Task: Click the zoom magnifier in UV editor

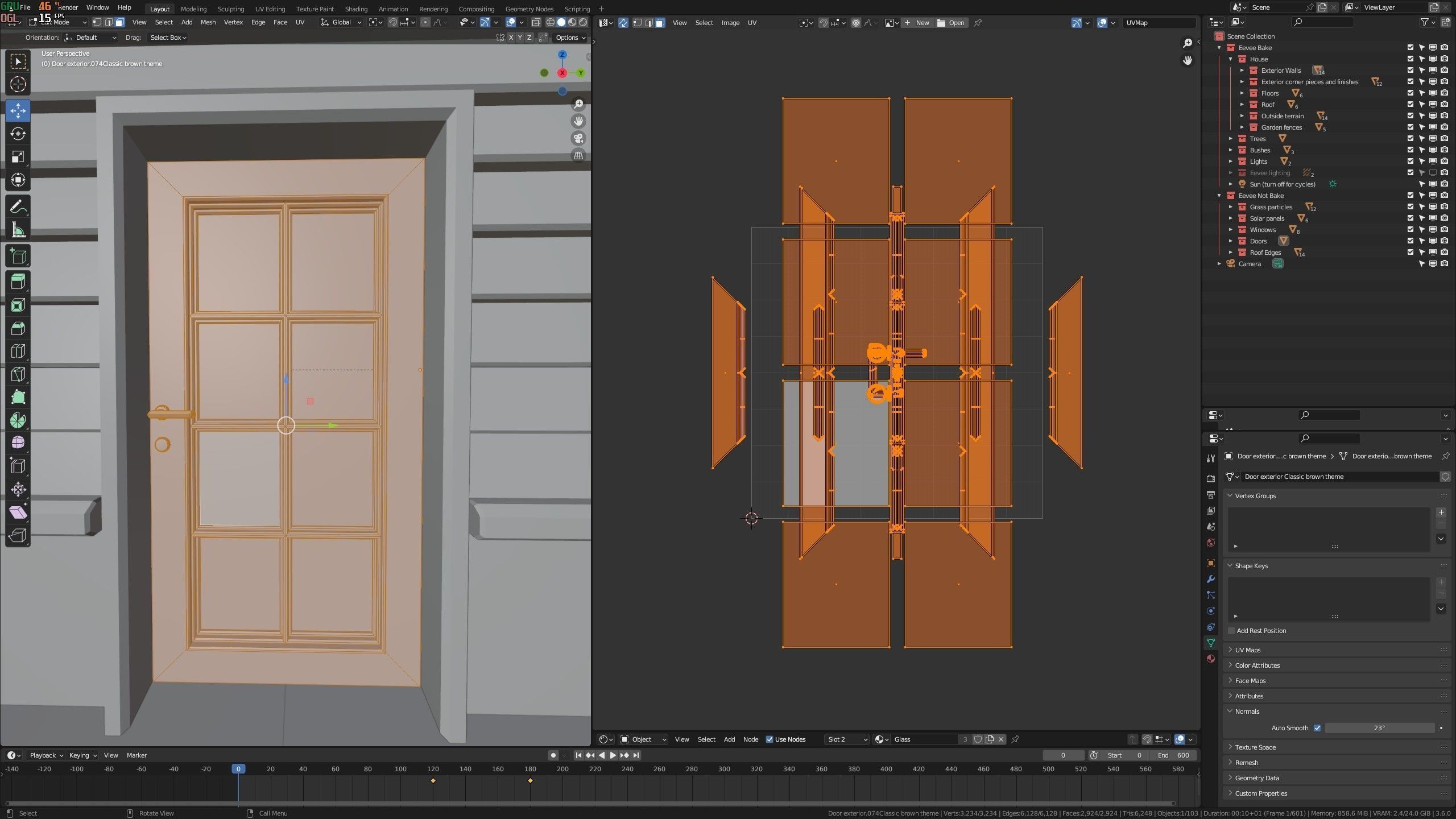Action: tap(1188, 43)
